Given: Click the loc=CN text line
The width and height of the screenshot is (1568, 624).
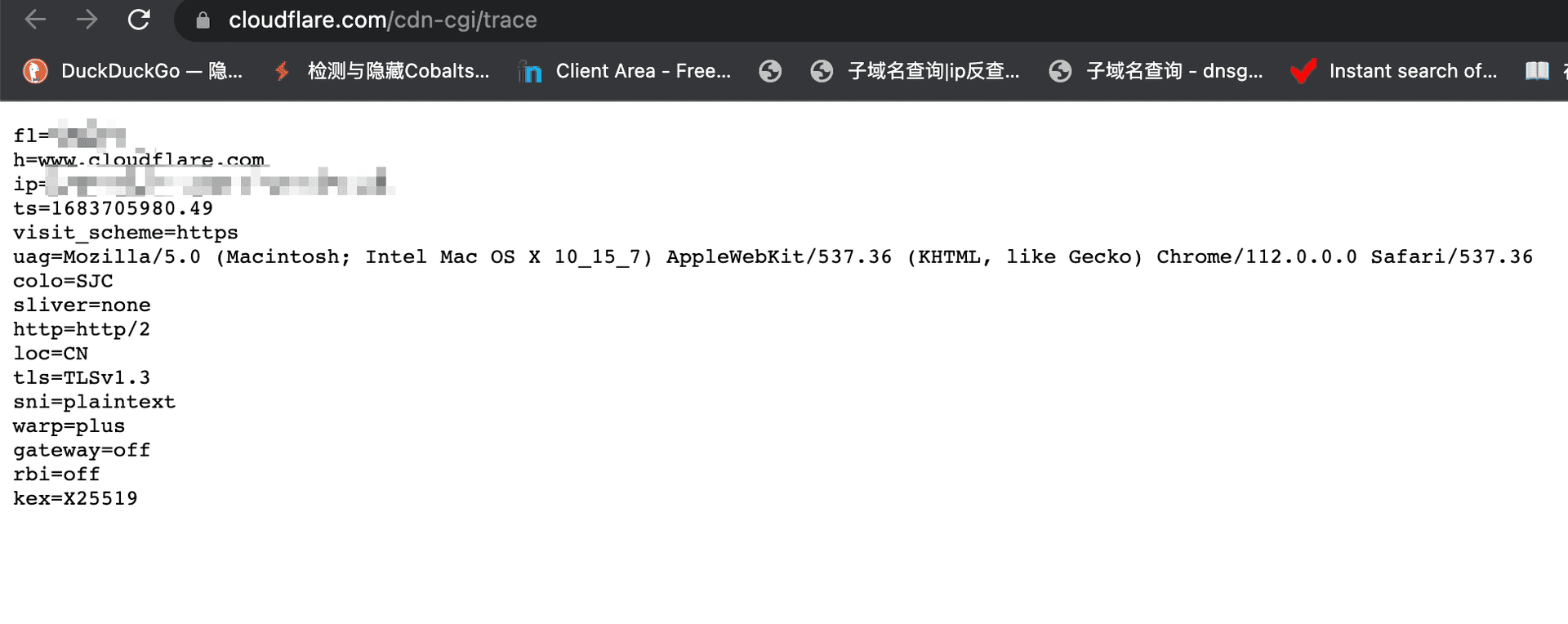Looking at the screenshot, I should click(x=51, y=354).
